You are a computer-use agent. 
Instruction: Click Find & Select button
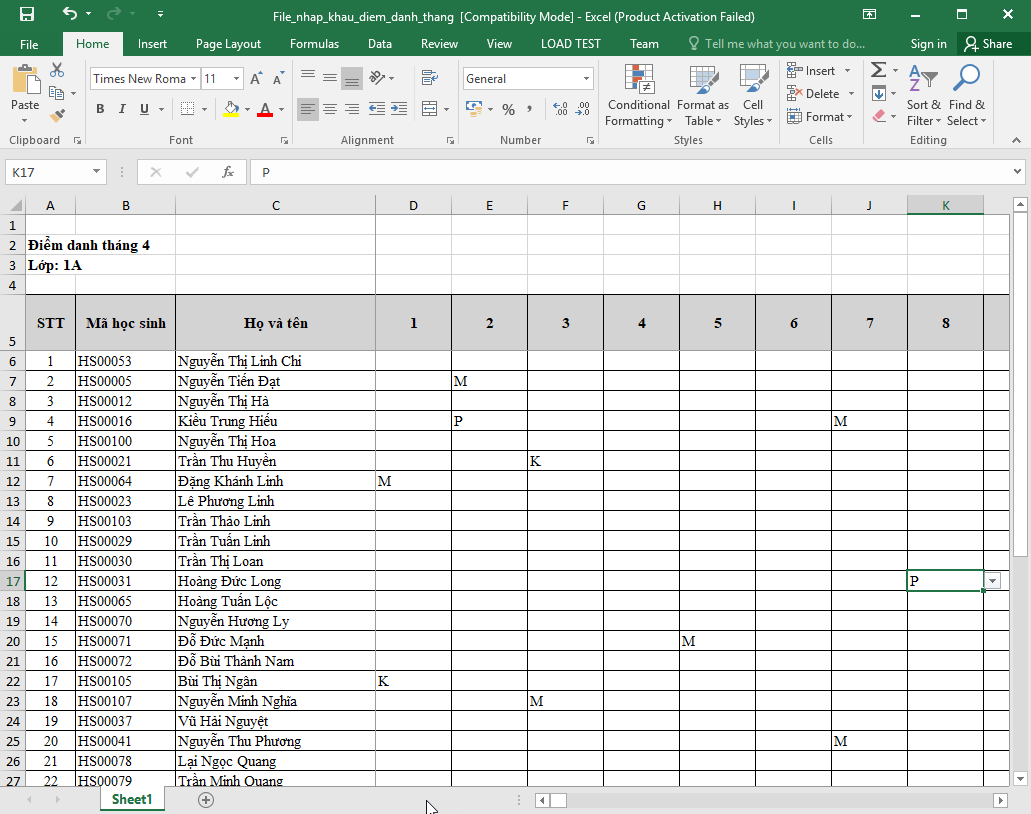(x=967, y=95)
